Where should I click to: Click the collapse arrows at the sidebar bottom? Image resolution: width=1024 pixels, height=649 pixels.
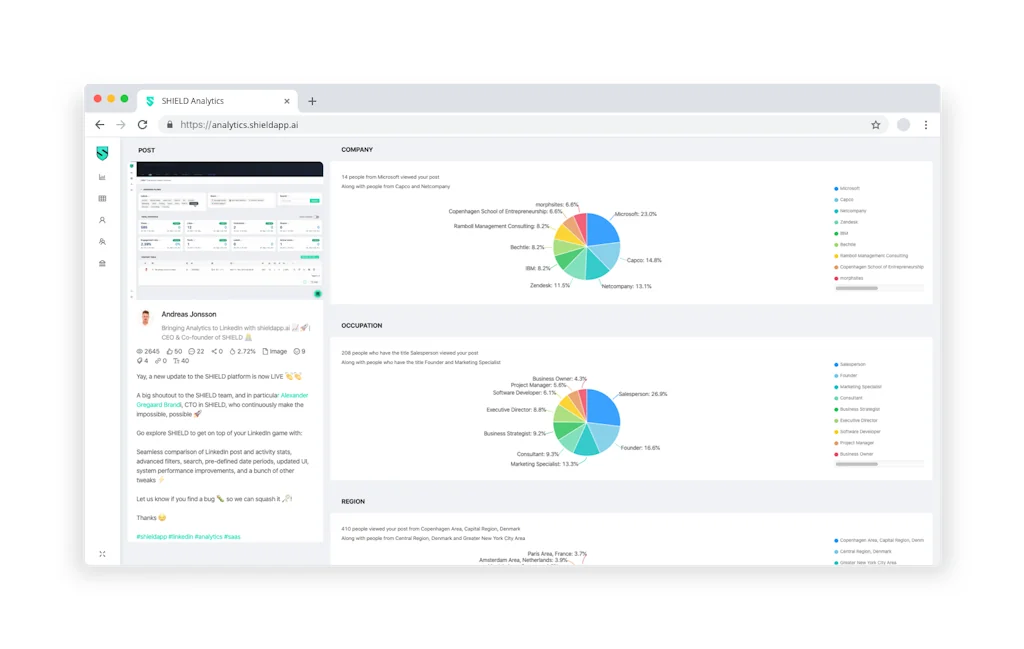point(102,552)
